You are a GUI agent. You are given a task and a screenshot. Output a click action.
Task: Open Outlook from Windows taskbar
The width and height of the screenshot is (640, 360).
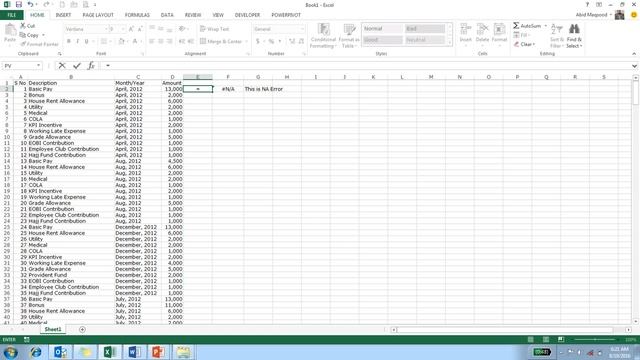coord(60,352)
